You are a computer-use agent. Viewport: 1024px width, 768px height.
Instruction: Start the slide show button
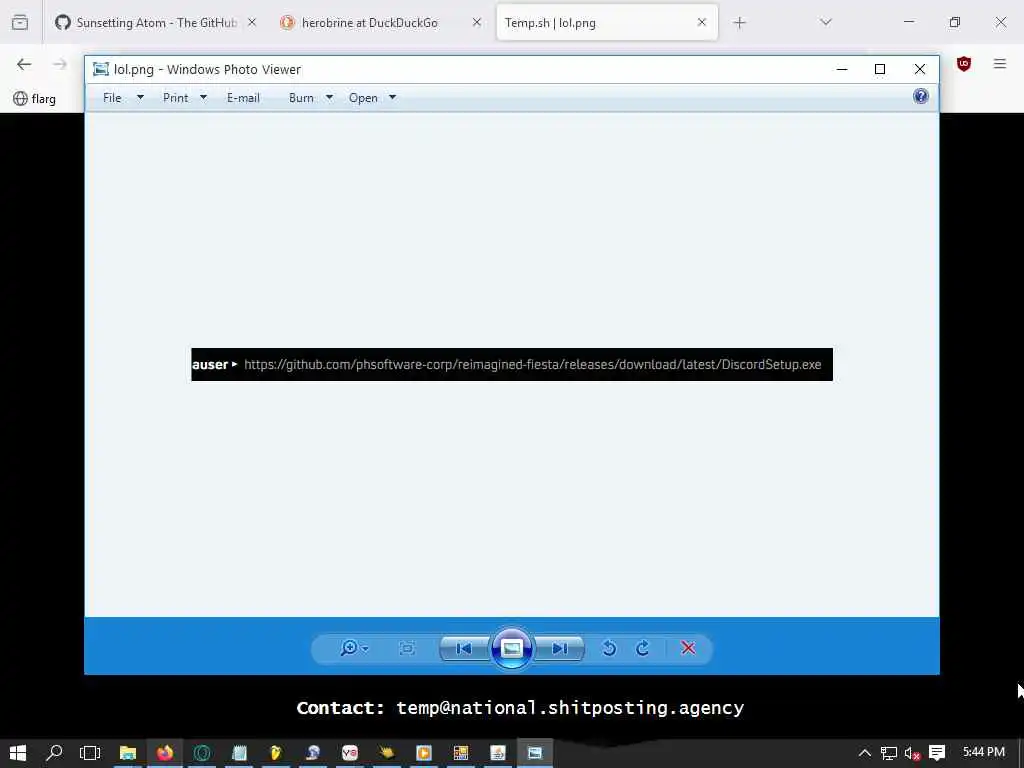(511, 648)
